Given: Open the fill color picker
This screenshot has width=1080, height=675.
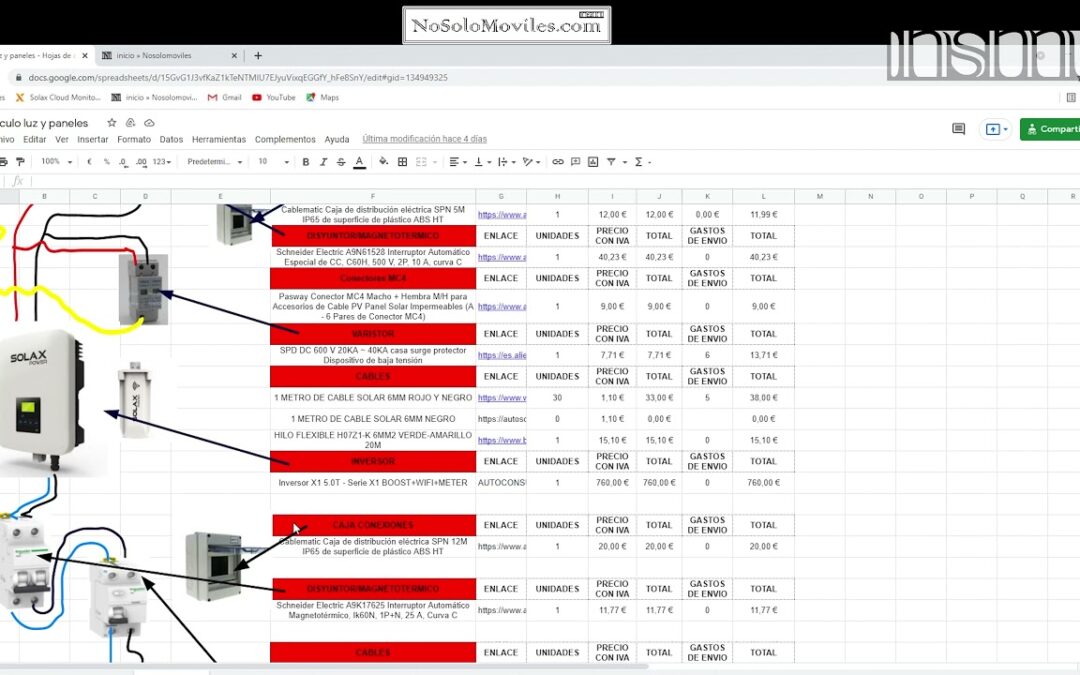Looking at the screenshot, I should [x=384, y=162].
